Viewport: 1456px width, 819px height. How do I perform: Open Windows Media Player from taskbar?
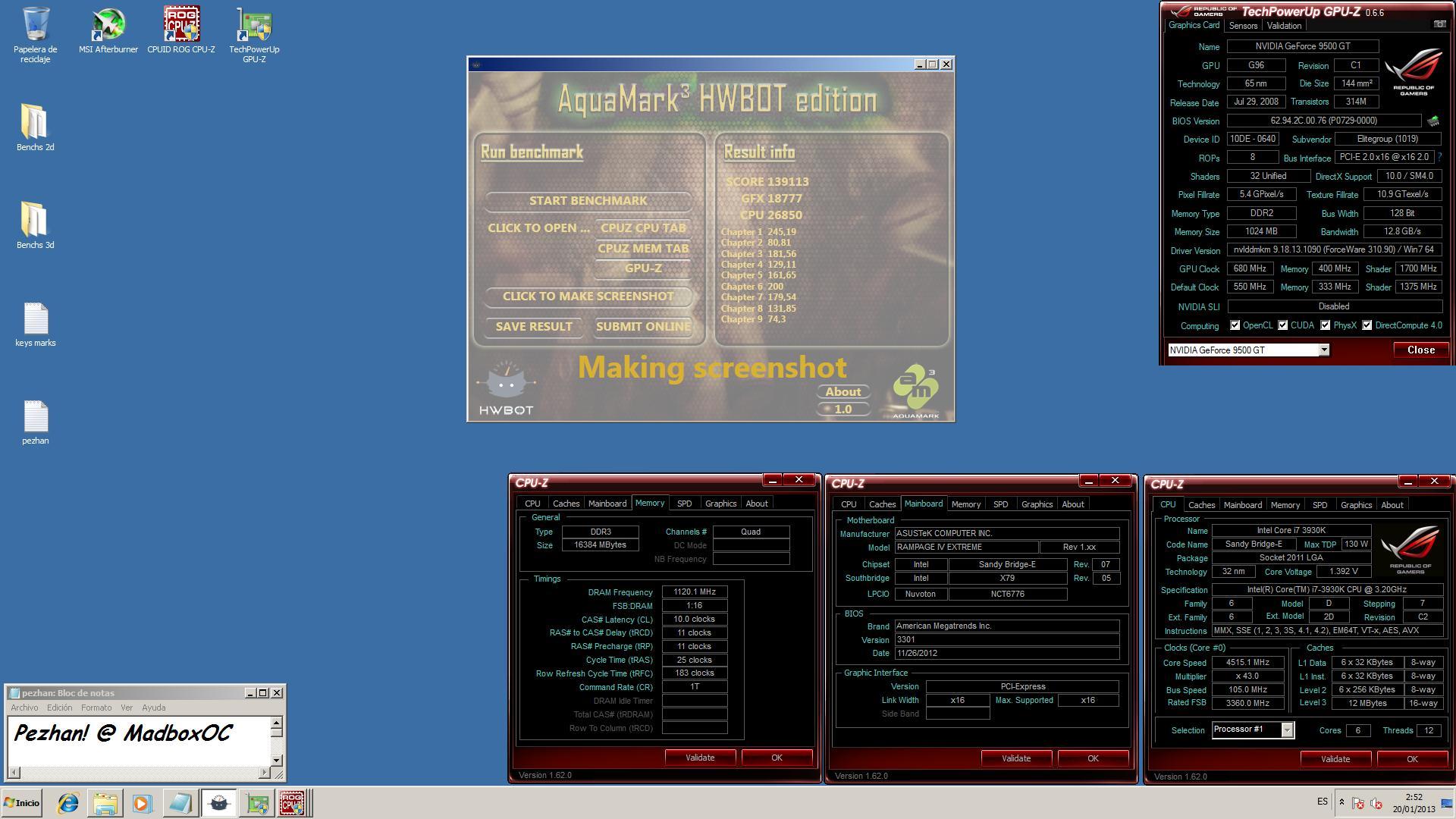pyautogui.click(x=143, y=803)
